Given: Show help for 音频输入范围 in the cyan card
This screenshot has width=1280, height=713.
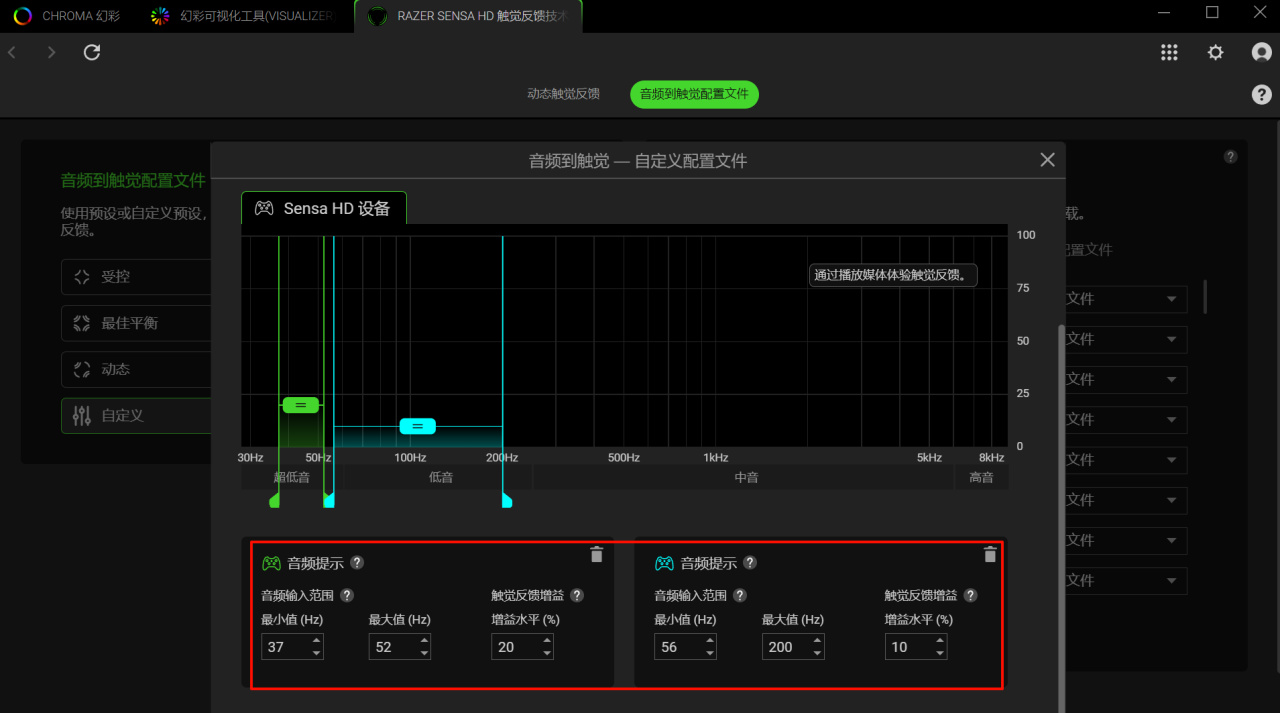Looking at the screenshot, I should tap(740, 595).
